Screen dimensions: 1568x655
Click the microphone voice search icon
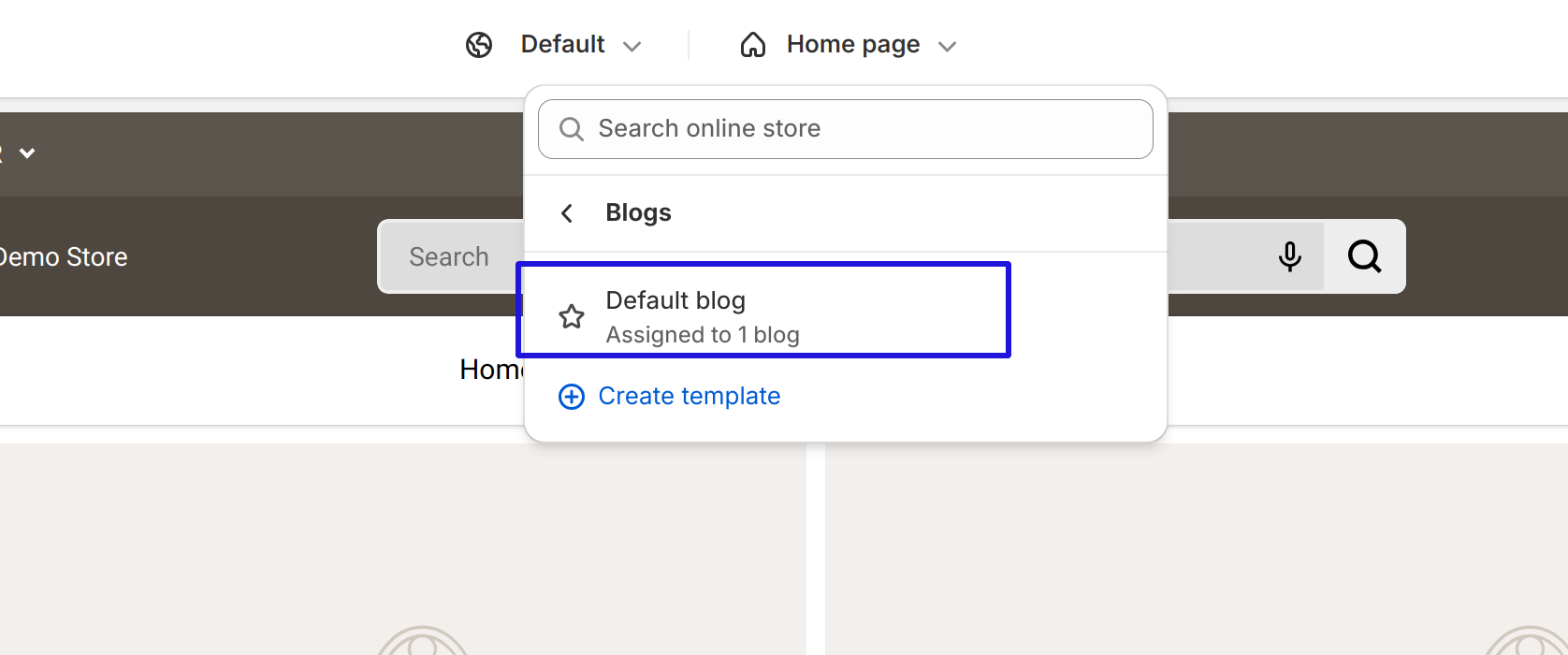coord(1289,256)
